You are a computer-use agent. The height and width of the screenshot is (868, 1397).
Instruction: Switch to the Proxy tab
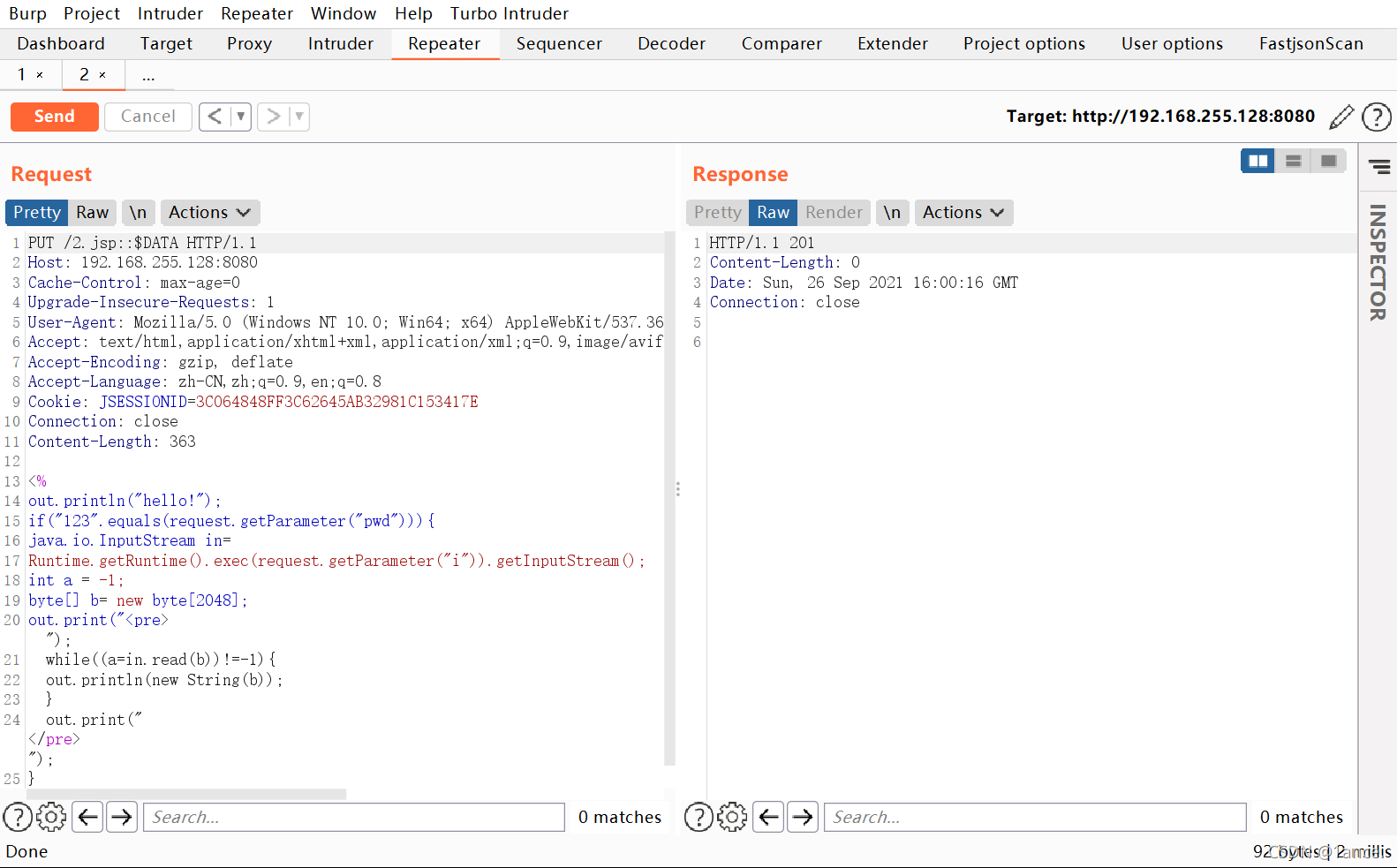[x=249, y=44]
